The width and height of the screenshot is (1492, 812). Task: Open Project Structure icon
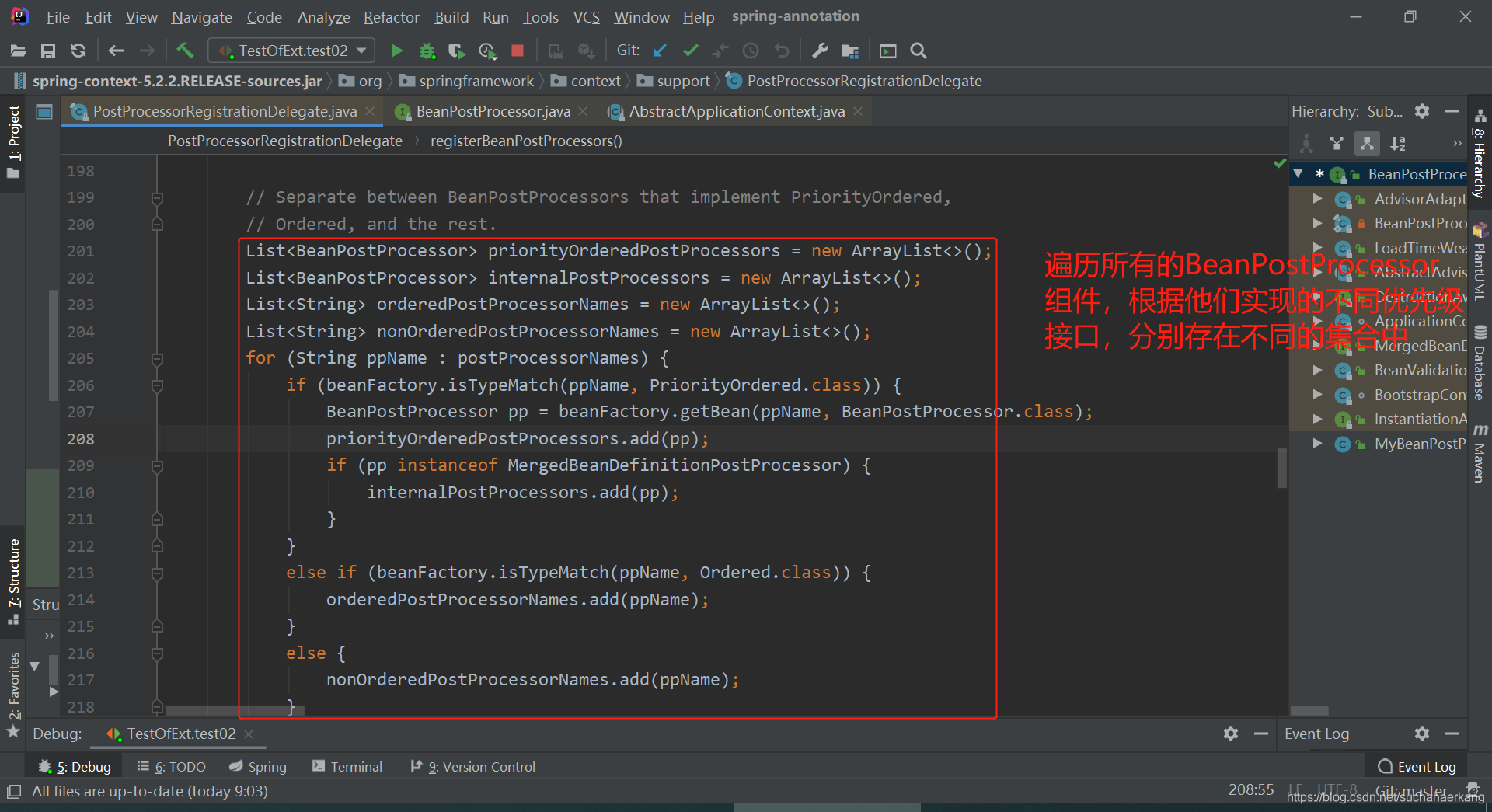[x=850, y=51]
